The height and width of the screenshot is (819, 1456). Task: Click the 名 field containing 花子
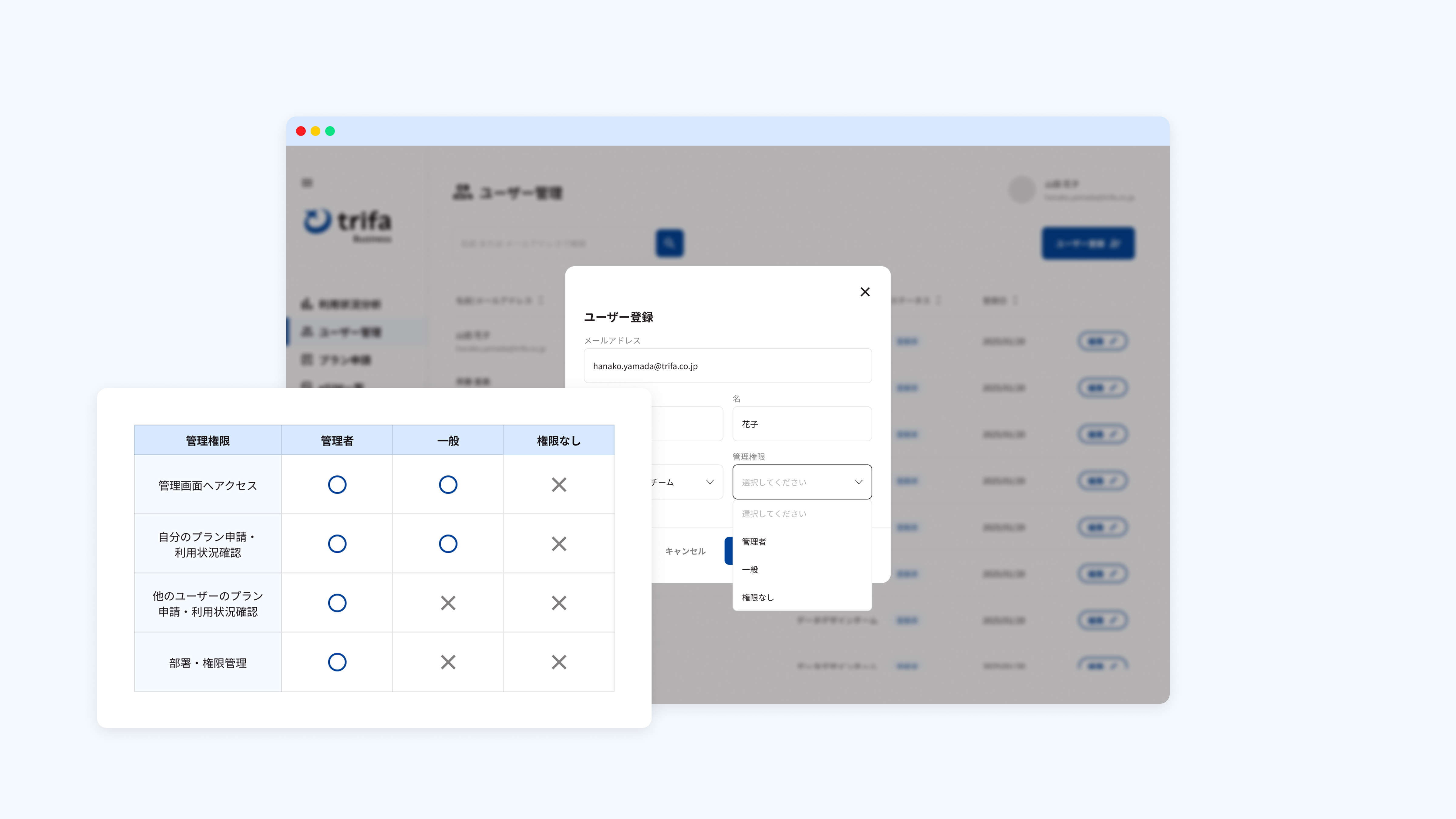click(801, 424)
